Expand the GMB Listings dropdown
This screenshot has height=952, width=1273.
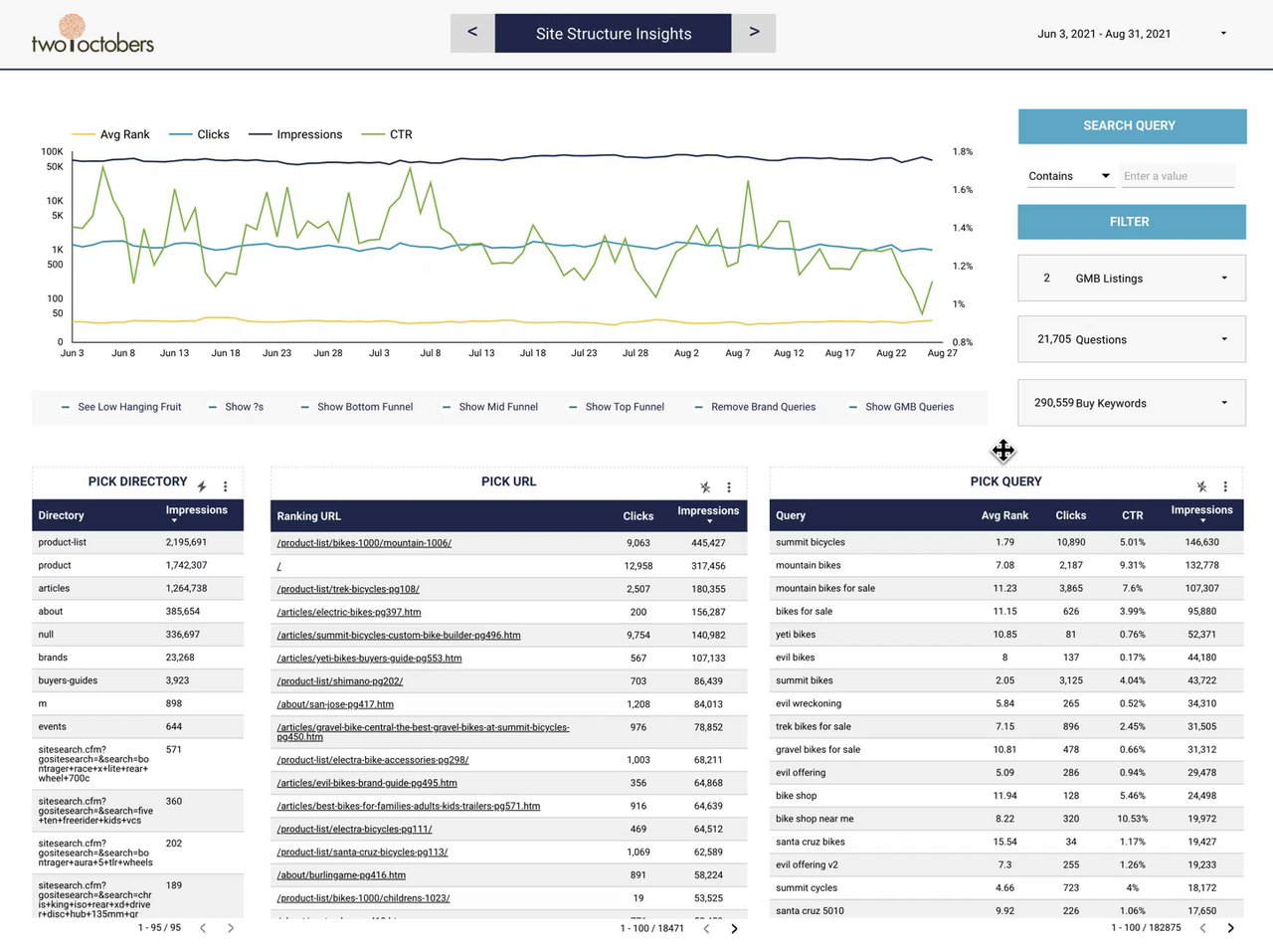[x=1132, y=279]
